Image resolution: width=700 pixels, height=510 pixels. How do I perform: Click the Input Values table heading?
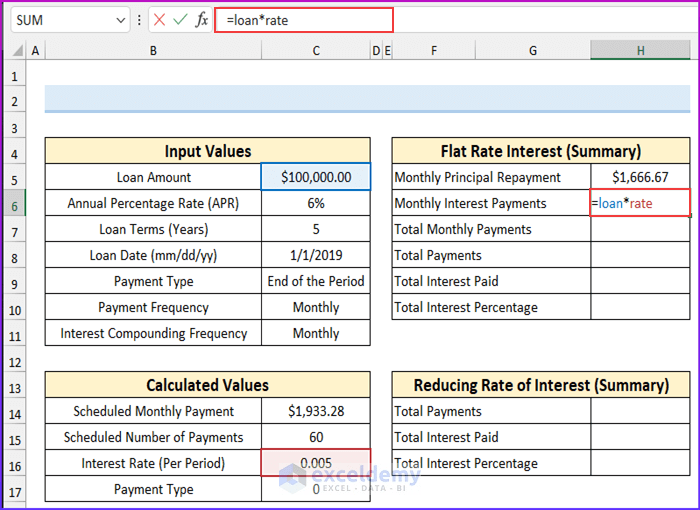tap(208, 151)
